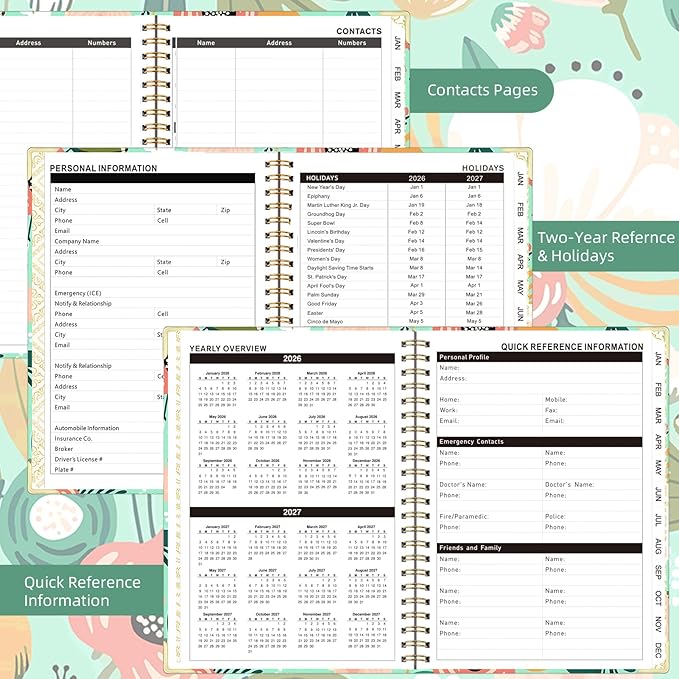Click the 'Fire/Paramedic:' label
679x679 pixels.
(x=464, y=517)
